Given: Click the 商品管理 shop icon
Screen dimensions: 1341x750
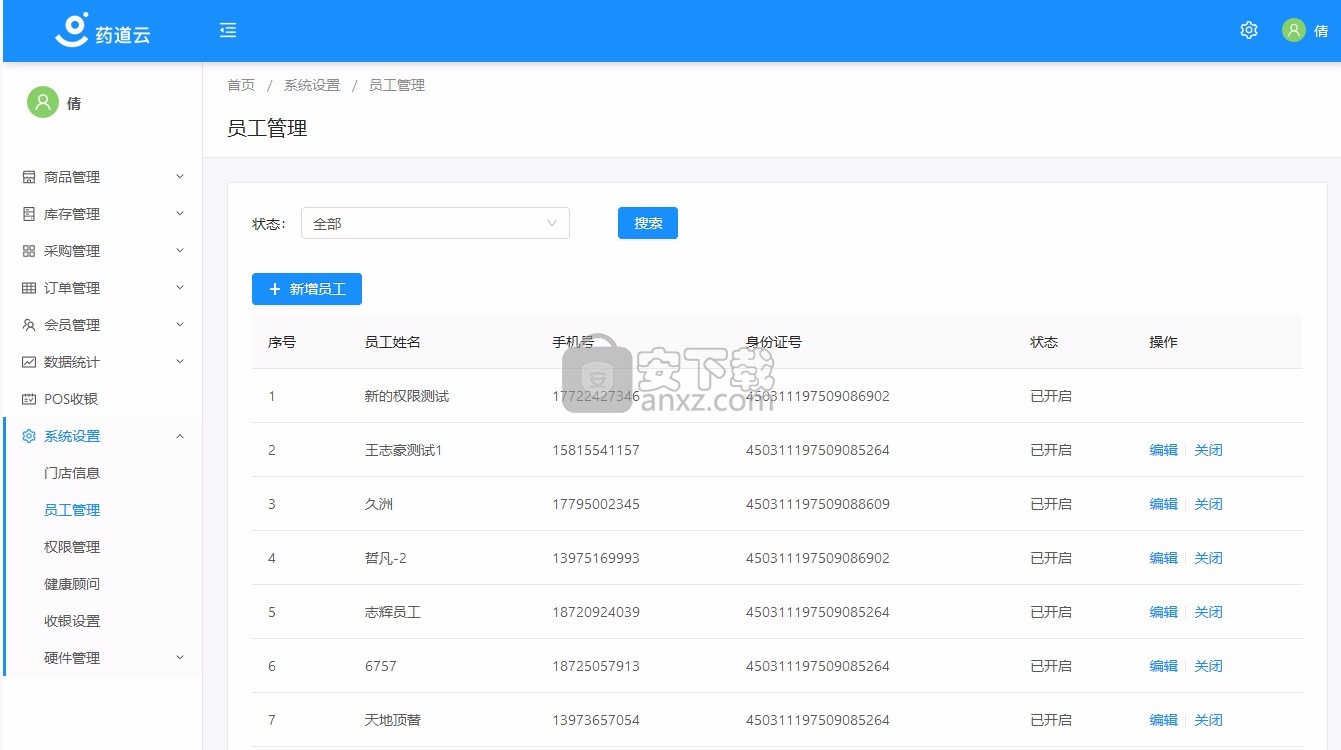Looking at the screenshot, I should tap(29, 177).
